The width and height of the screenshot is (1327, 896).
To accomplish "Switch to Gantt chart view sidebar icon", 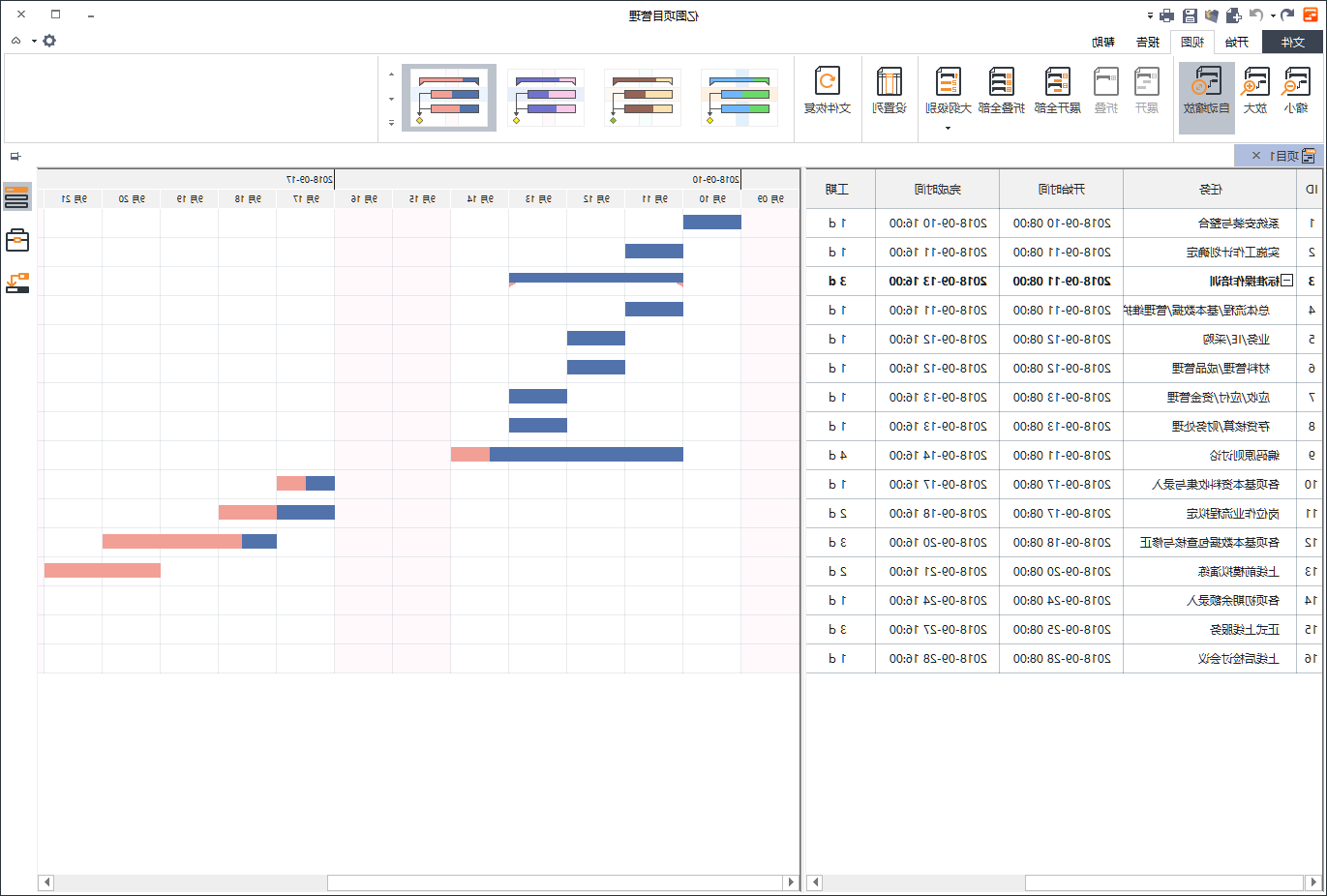I will click(17, 197).
